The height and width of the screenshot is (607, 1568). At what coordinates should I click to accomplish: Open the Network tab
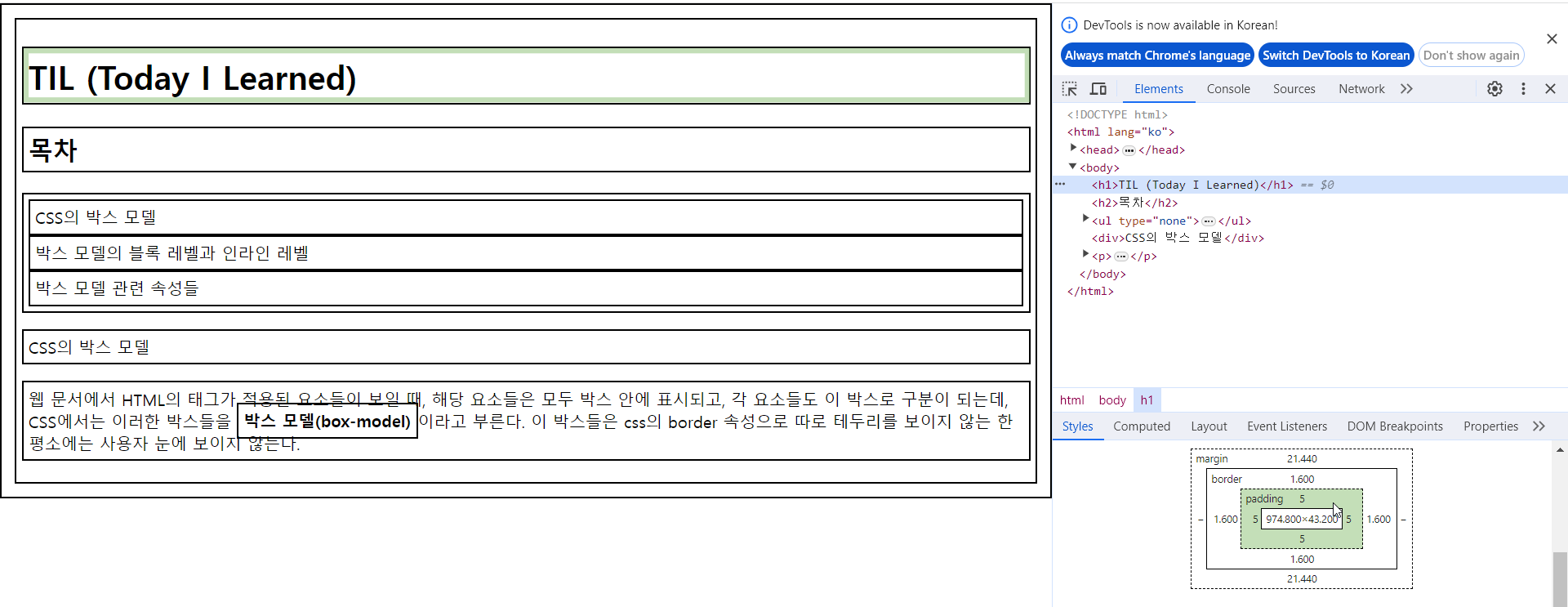[1361, 89]
